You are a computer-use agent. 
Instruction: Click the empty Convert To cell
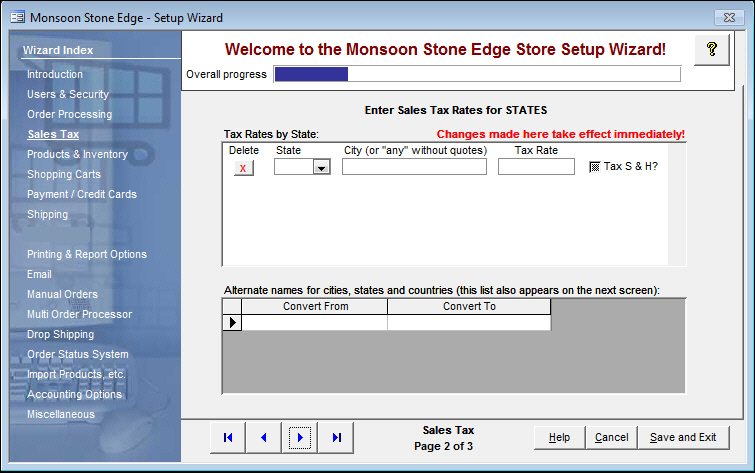point(469,323)
